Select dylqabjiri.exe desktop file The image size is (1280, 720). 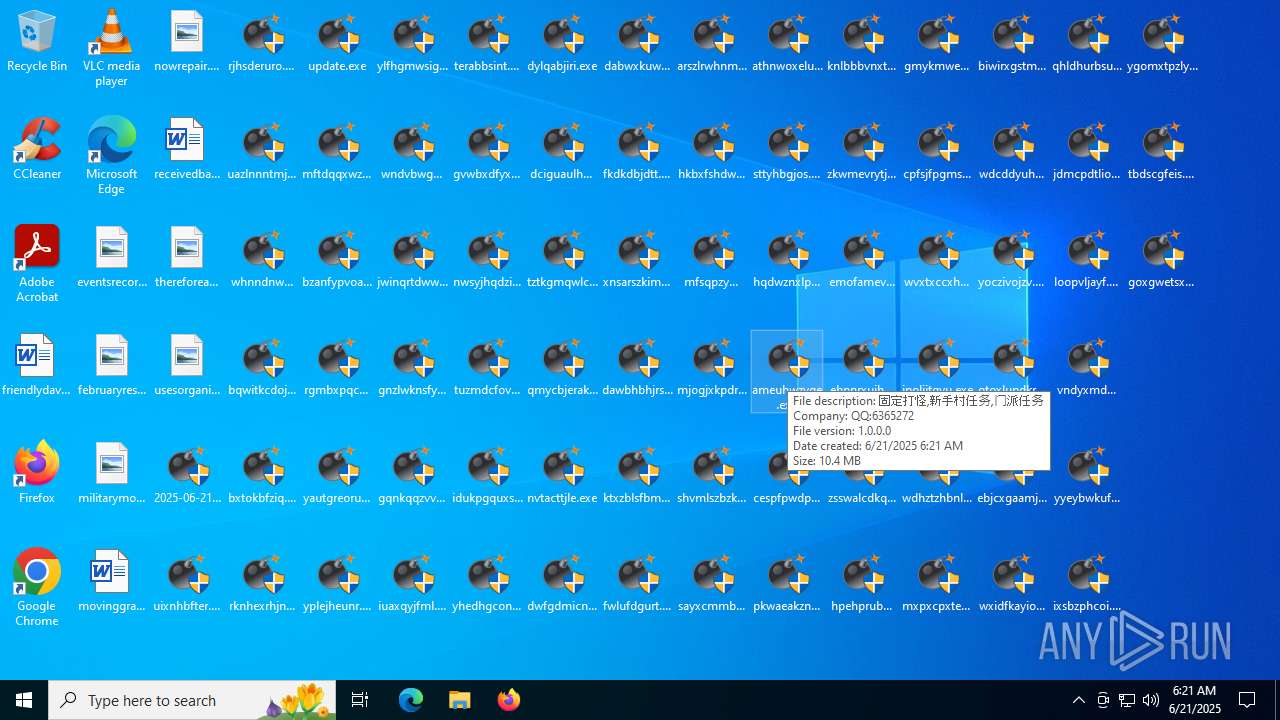[x=562, y=42]
